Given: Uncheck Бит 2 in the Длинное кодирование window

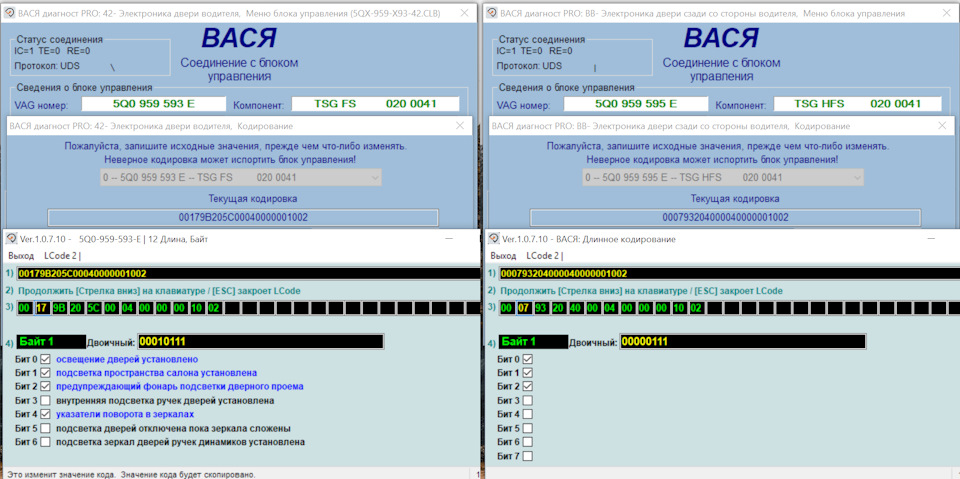Looking at the screenshot, I should [527, 387].
